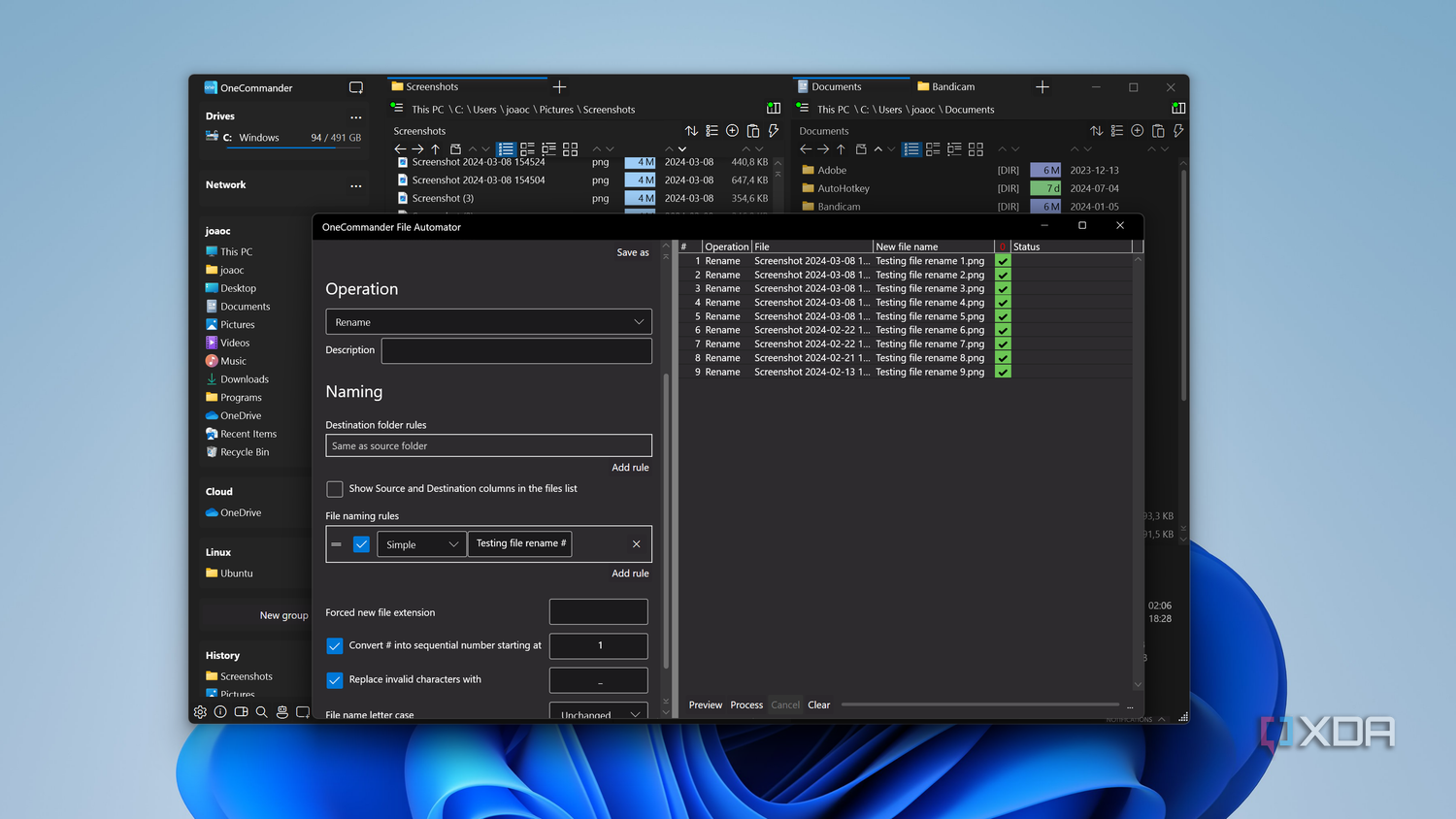Click lightning actions icon in Screenshots pane
Viewport: 1456px width, 819px height.
click(774, 131)
